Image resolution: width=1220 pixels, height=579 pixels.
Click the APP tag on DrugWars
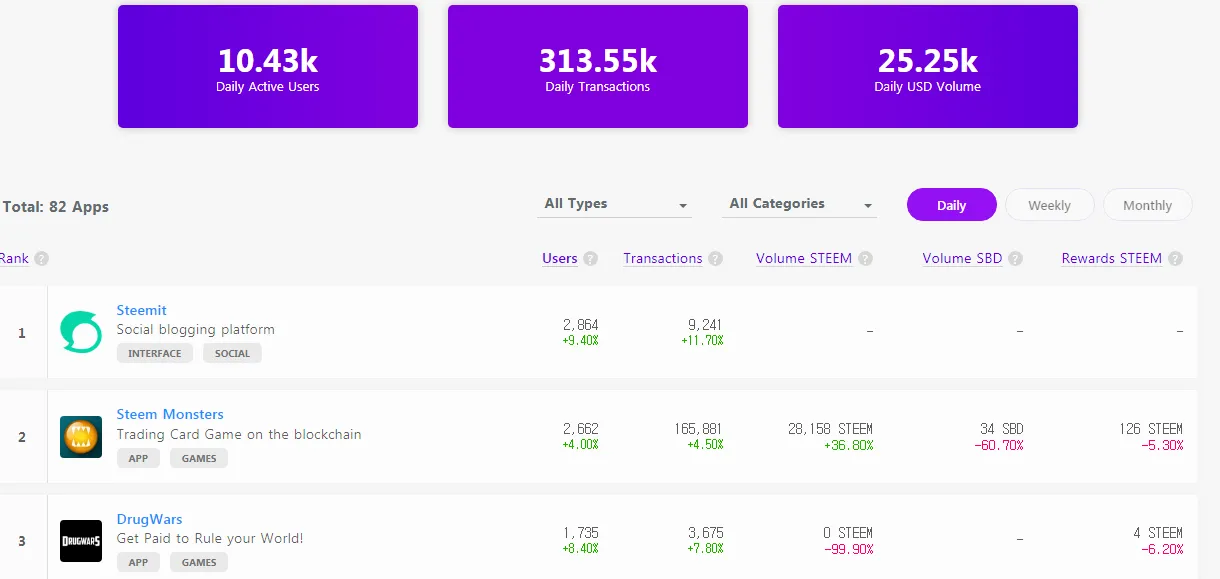click(138, 562)
